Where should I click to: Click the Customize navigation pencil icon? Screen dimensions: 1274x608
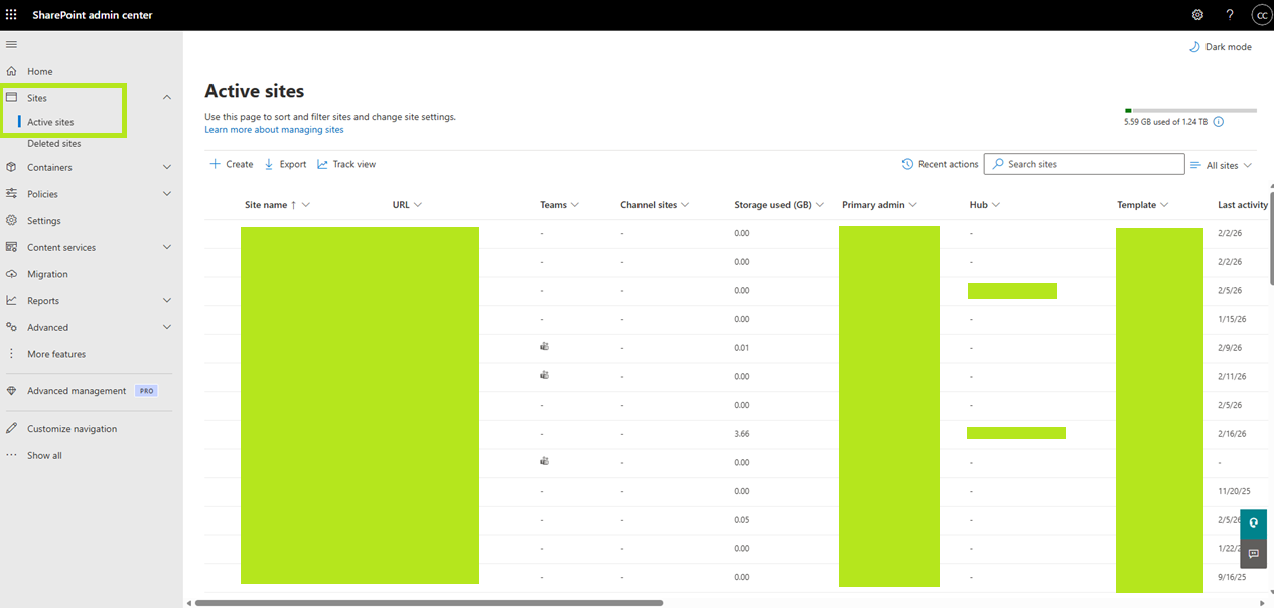(12, 428)
